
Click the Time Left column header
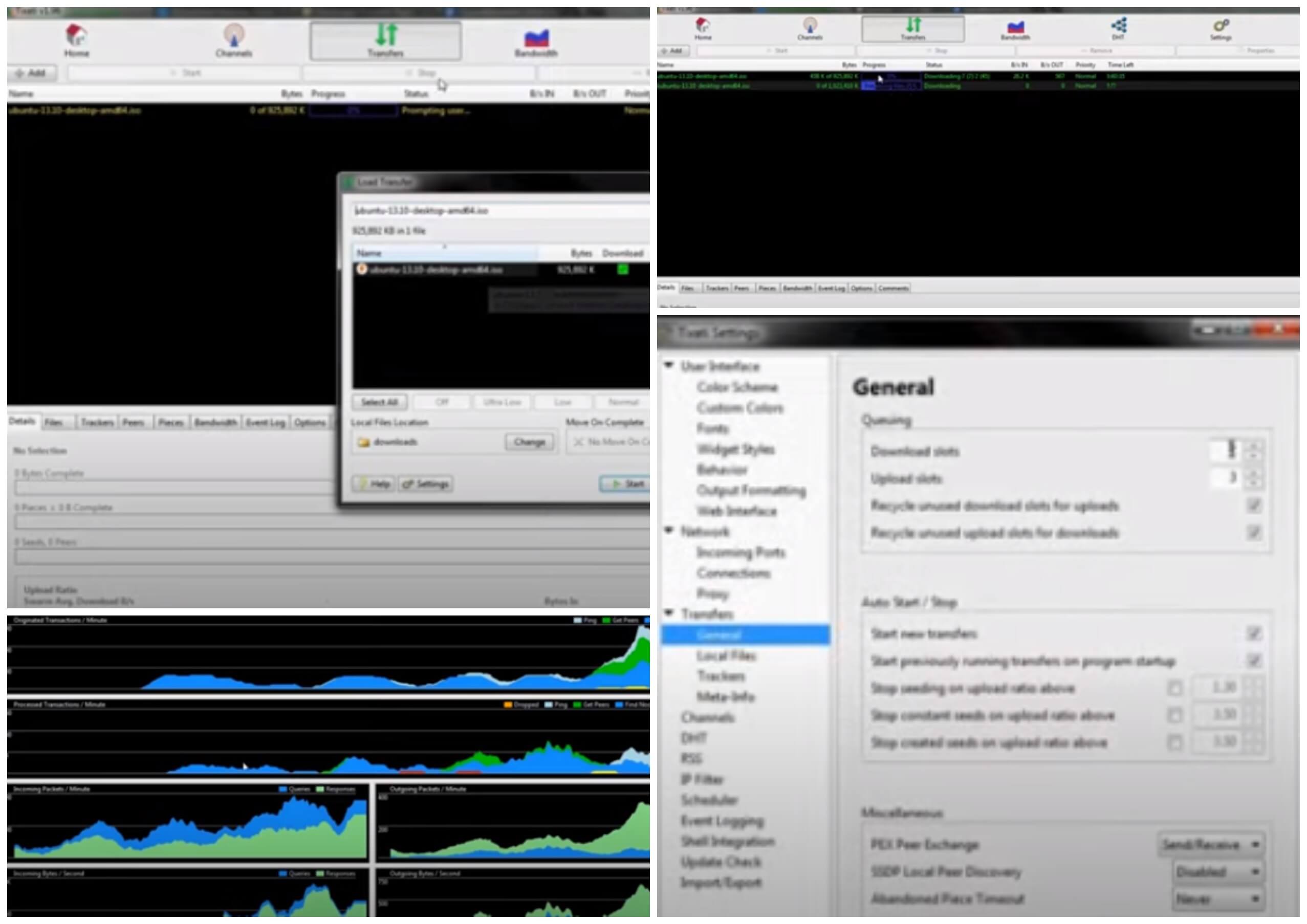click(1120, 65)
